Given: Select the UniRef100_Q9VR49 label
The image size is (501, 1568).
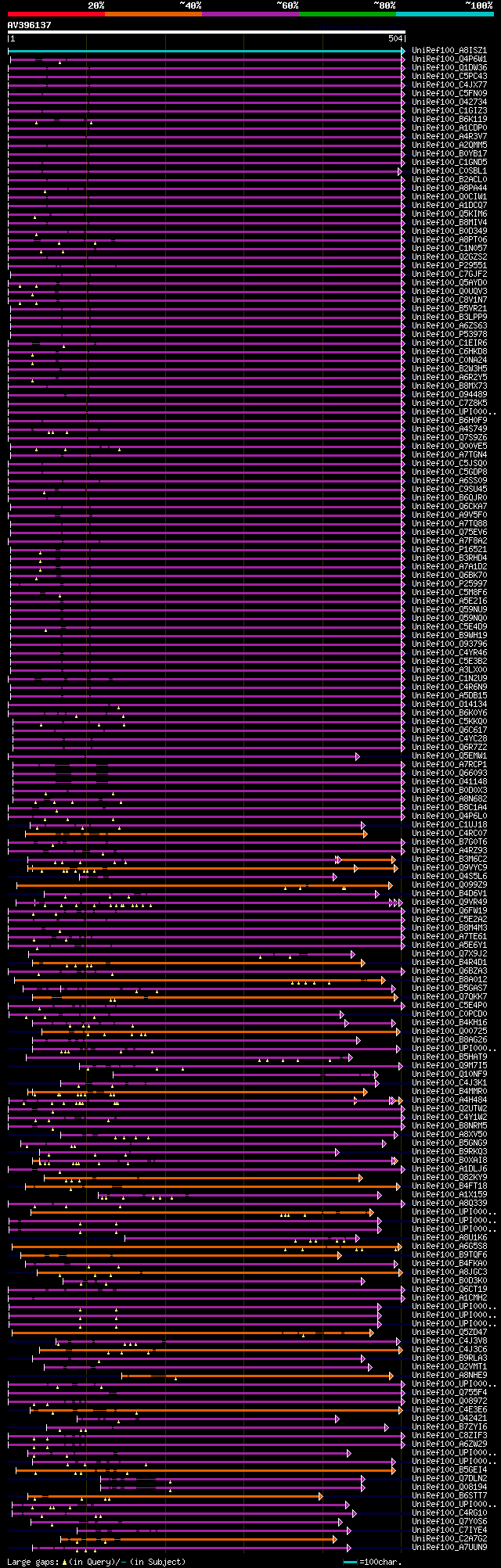Looking at the screenshot, I should 449,902.
